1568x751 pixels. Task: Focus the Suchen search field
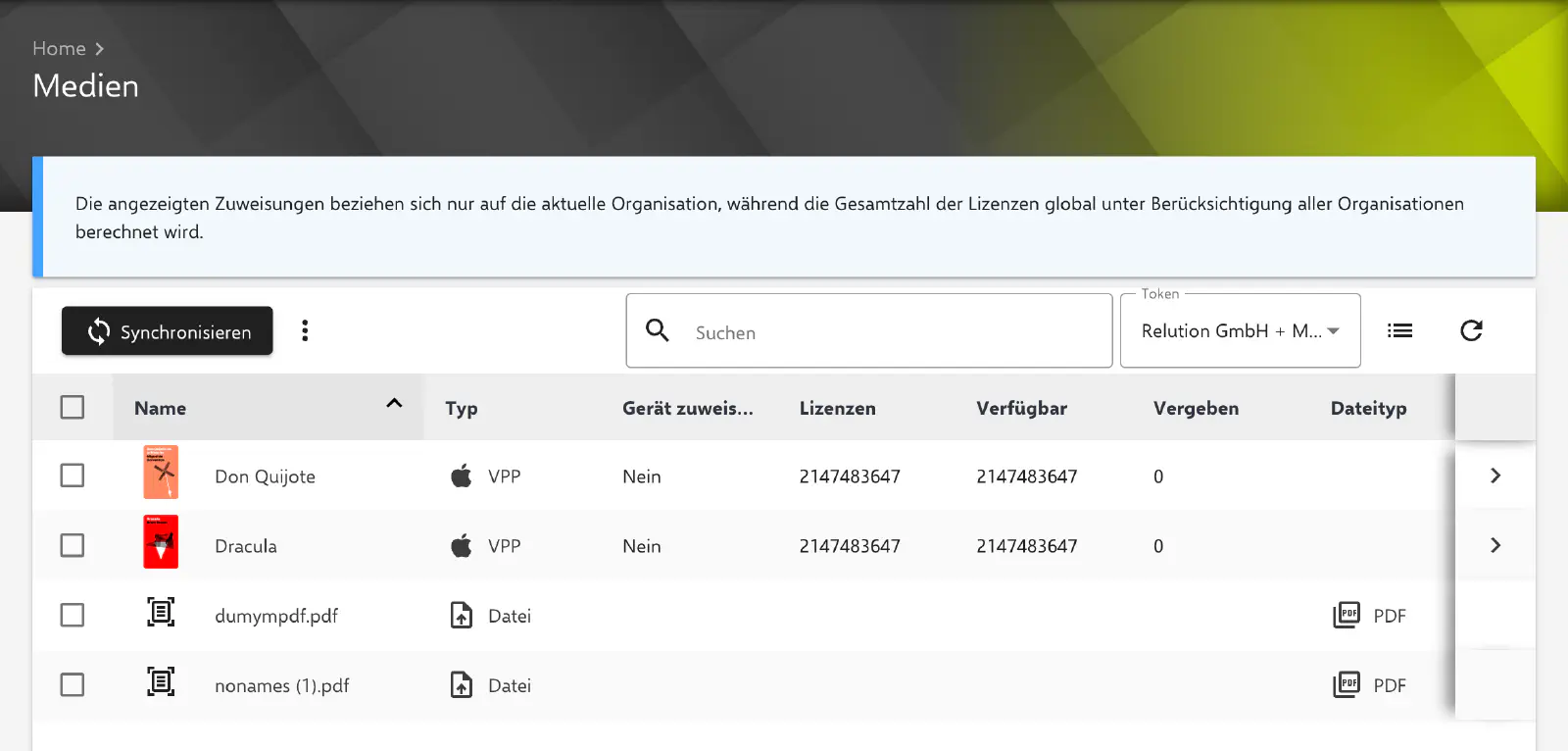point(869,331)
